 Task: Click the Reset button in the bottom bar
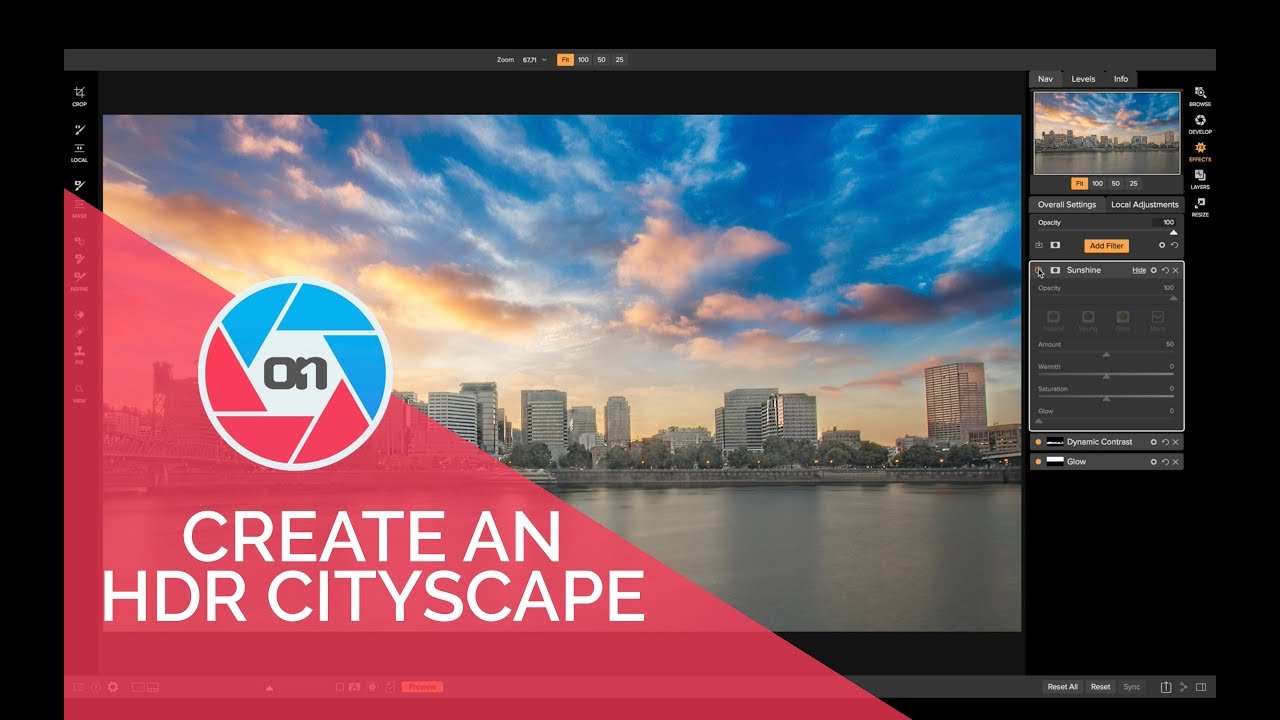1101,687
